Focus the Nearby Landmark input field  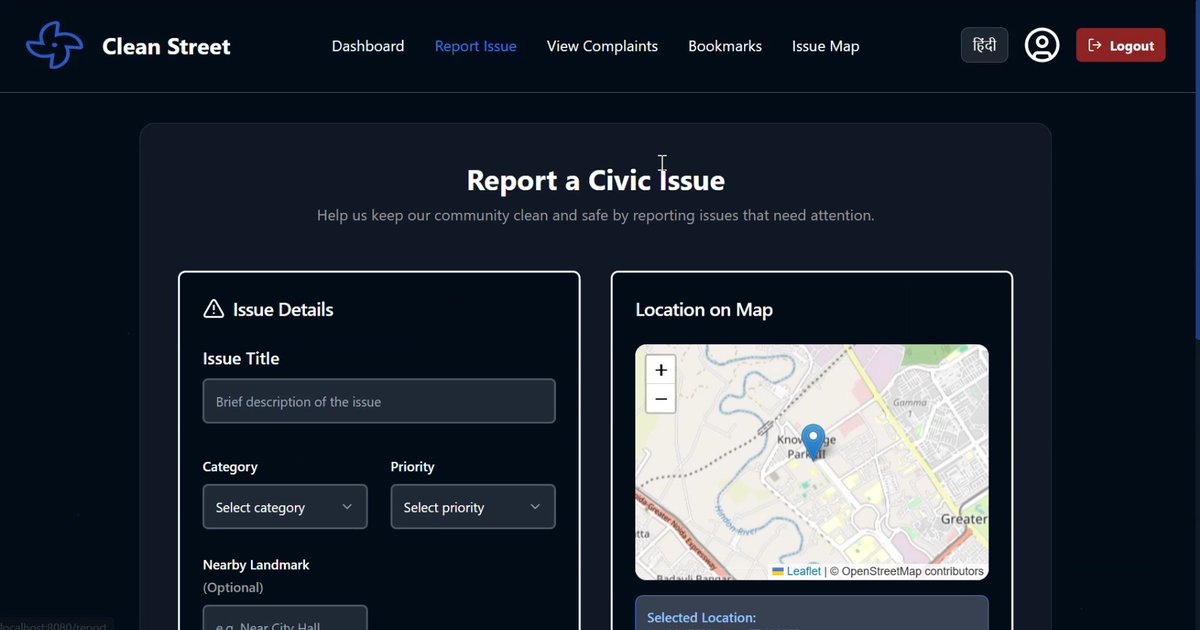285,618
